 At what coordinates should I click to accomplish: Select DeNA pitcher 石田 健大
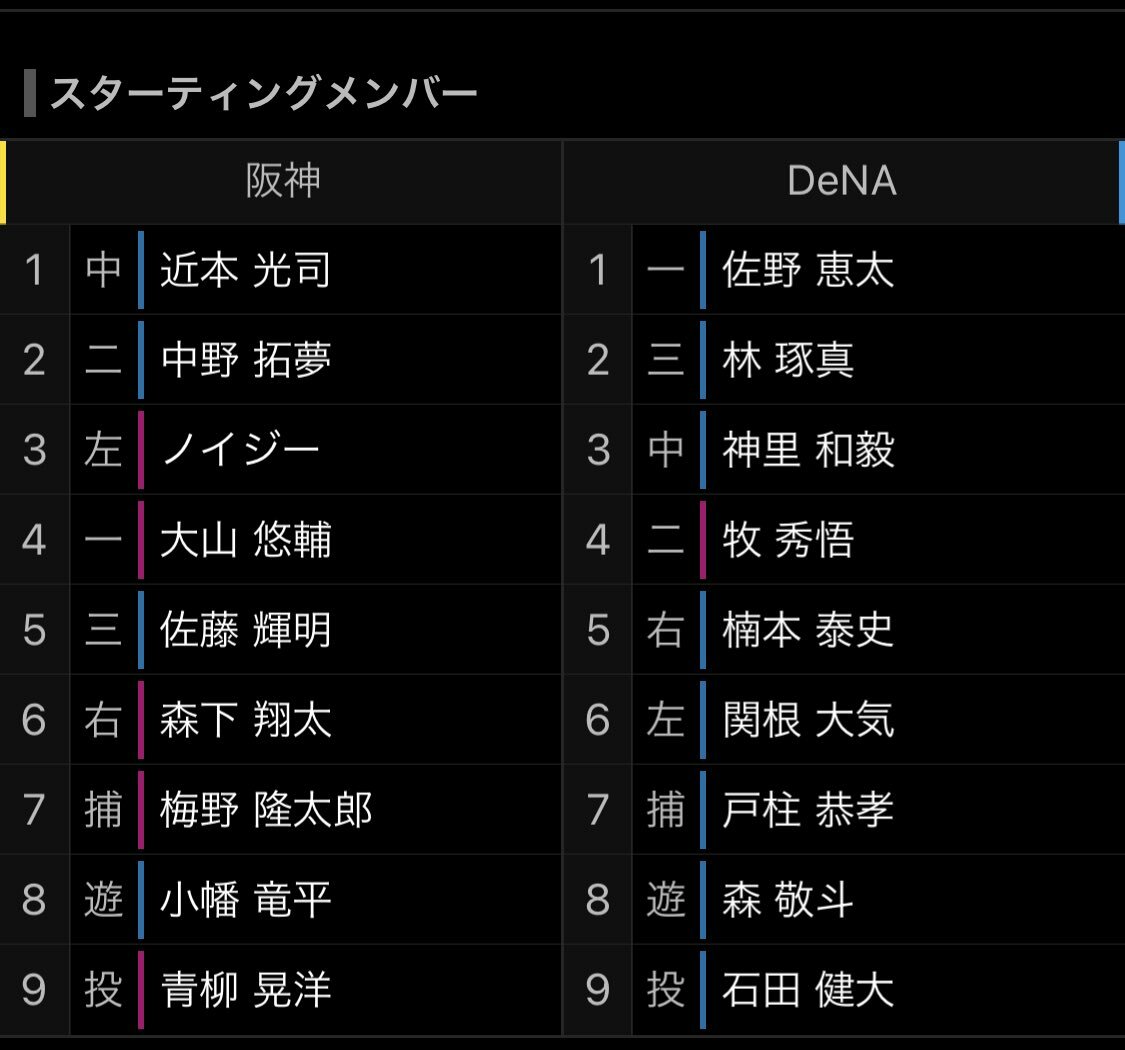tap(808, 990)
